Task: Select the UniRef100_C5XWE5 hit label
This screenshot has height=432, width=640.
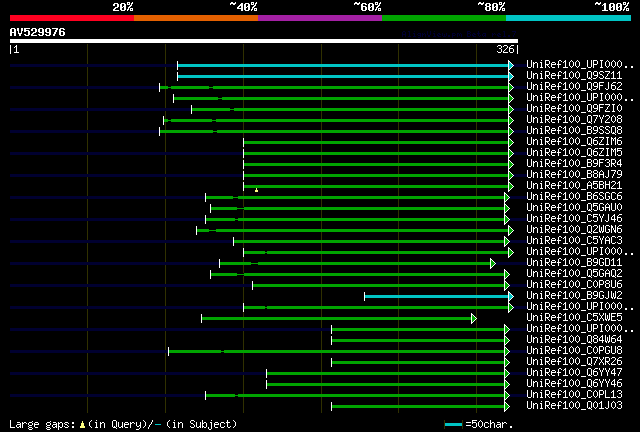Action: coord(574,318)
